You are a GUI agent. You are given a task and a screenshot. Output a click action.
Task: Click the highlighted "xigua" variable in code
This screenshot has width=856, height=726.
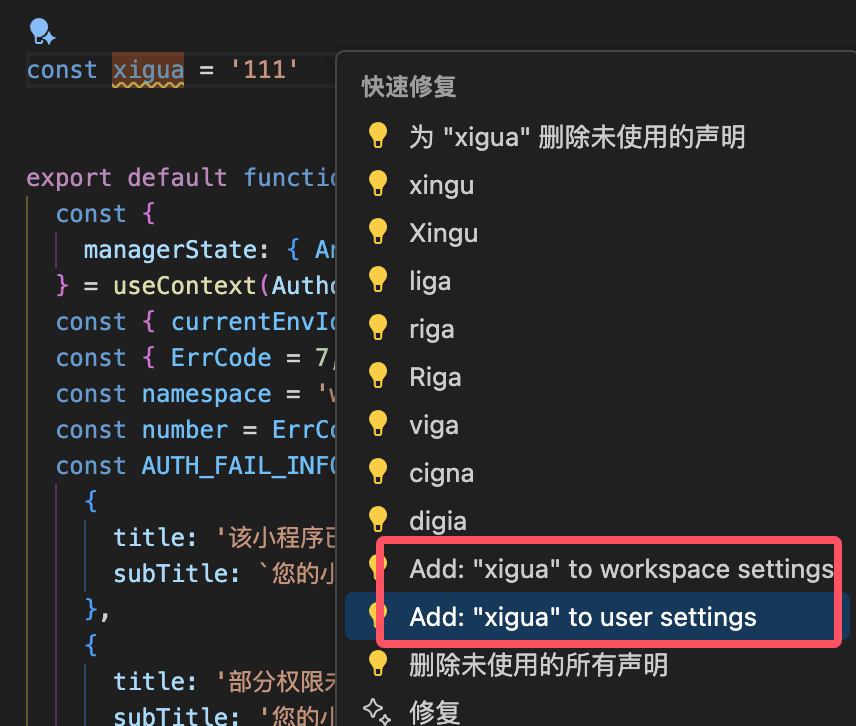point(147,69)
